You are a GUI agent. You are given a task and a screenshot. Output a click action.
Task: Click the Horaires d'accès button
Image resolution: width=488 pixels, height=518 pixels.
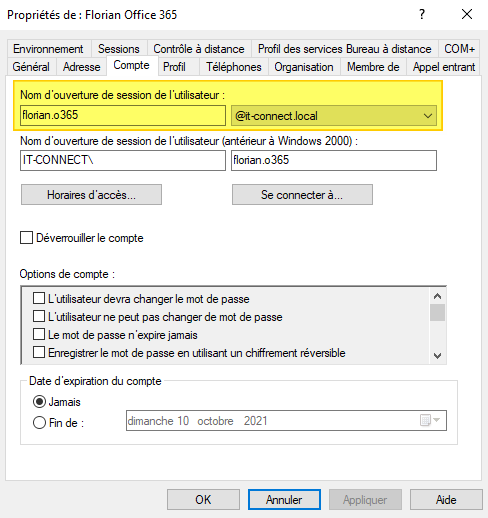pyautogui.click(x=91, y=195)
